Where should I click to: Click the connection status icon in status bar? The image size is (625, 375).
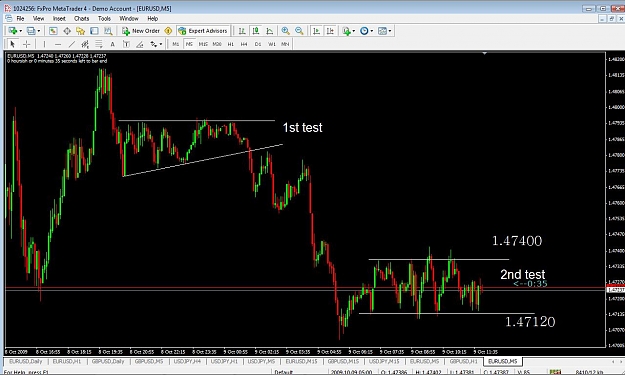[x=555, y=372]
